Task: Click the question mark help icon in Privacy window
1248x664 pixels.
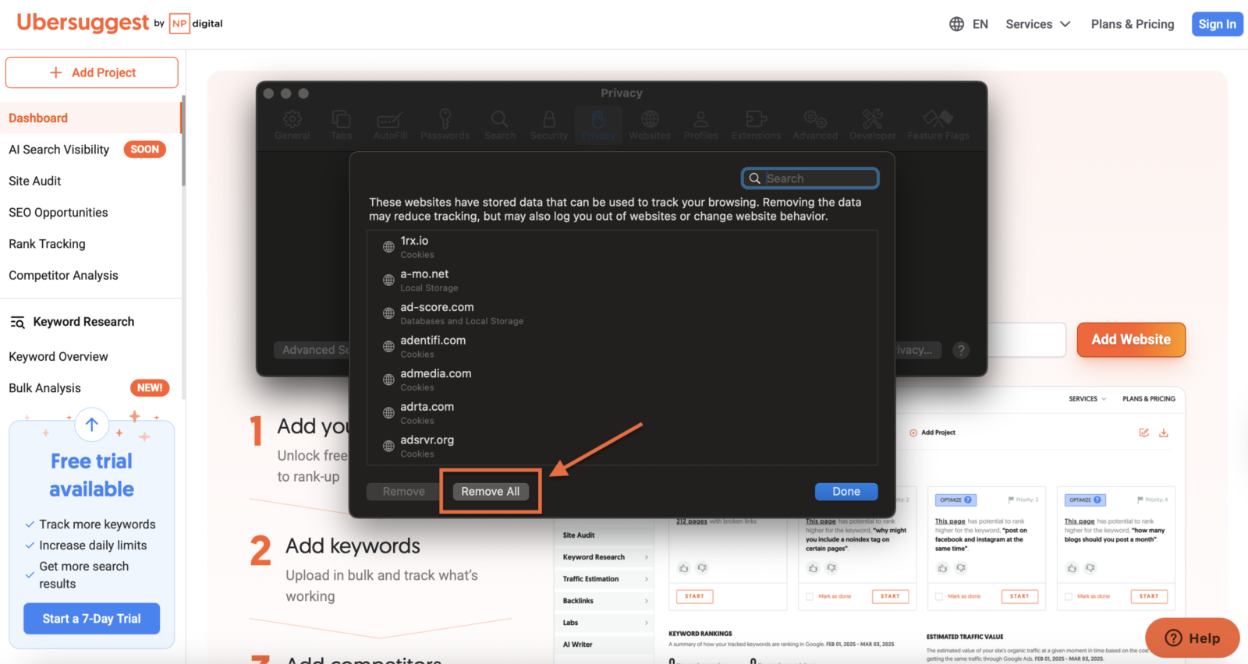Action: (961, 350)
